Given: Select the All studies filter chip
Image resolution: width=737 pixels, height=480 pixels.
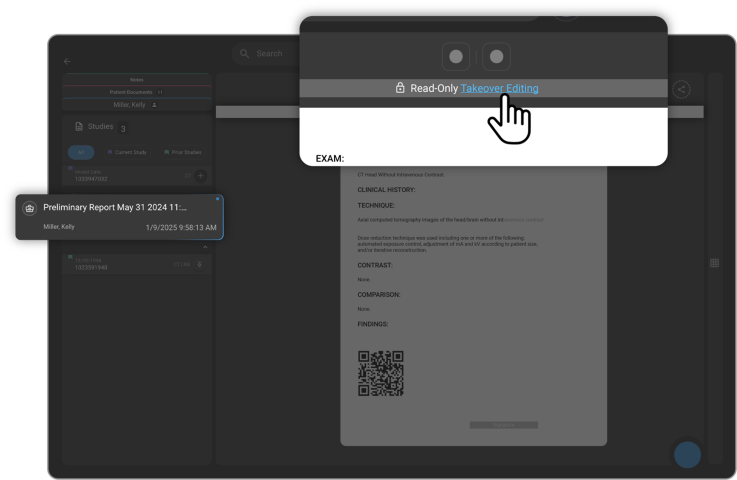Looking at the screenshot, I should tap(81, 152).
